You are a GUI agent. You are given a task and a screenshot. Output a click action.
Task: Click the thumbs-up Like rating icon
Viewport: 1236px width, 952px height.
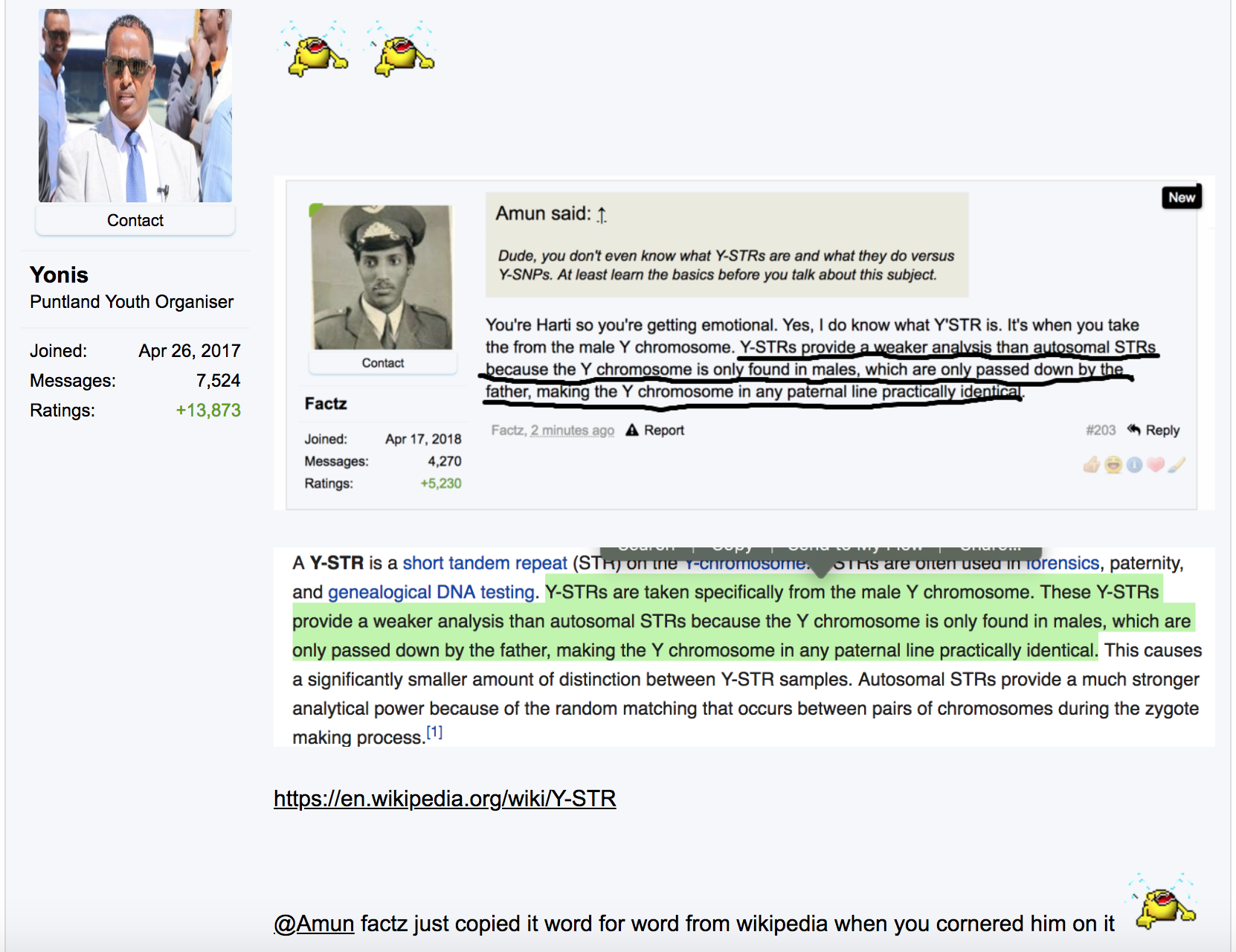pos(1091,465)
